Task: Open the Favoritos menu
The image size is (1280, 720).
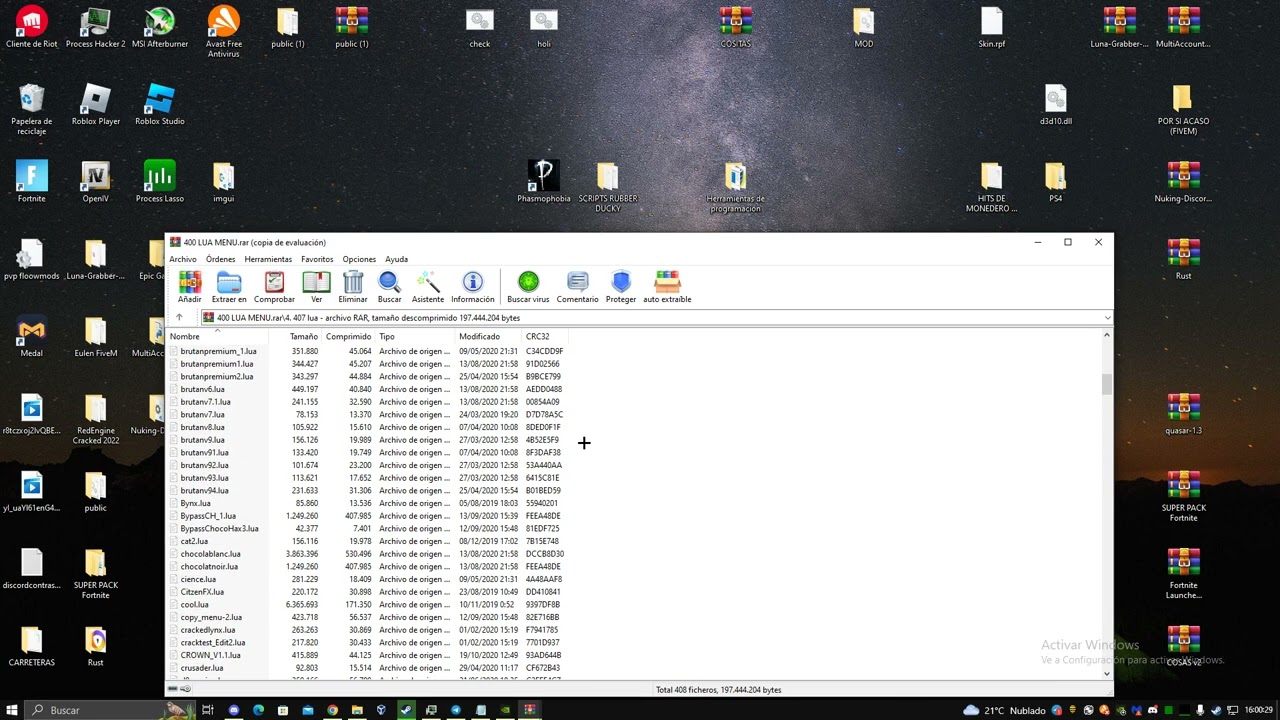Action: (x=317, y=259)
